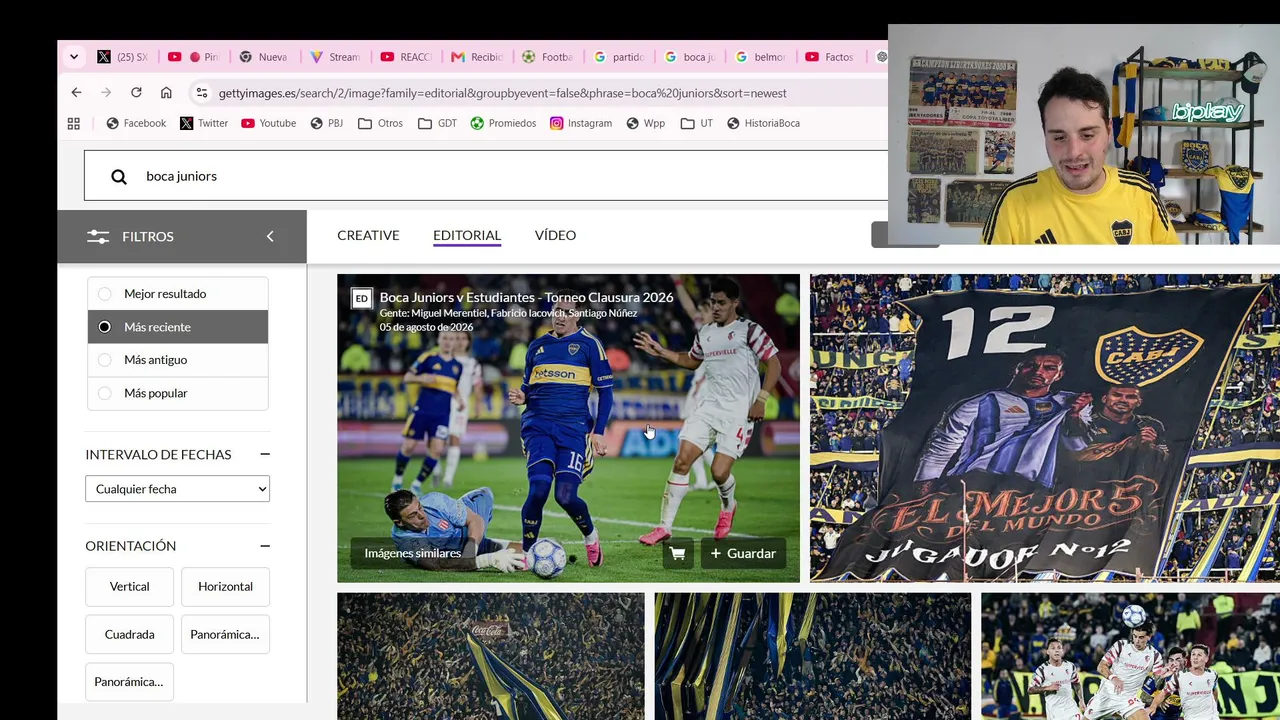Open the Creative results tab
This screenshot has width=1280, height=720.
tap(368, 235)
